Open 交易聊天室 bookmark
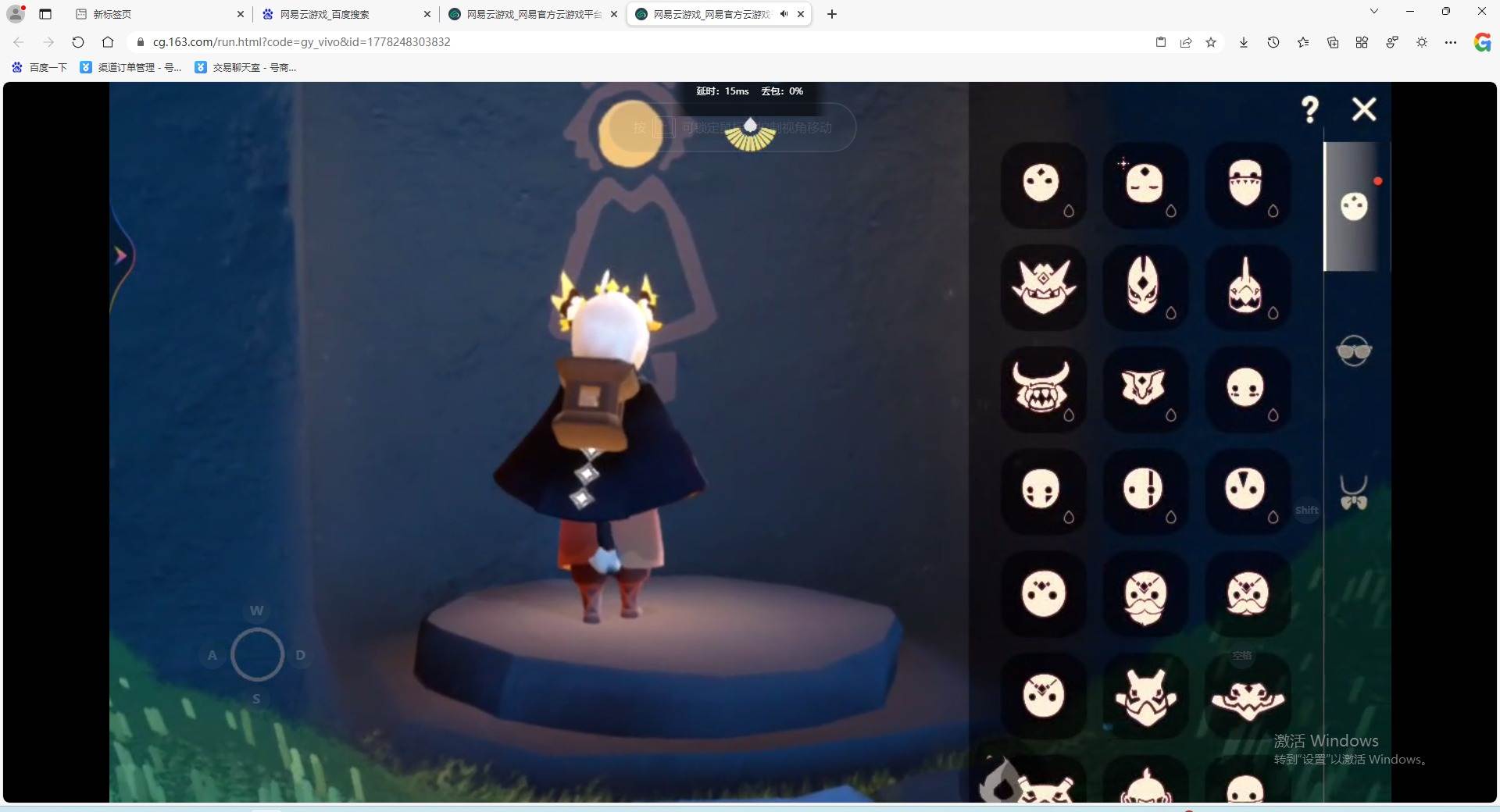Viewport: 1500px width, 812px height. [x=245, y=68]
